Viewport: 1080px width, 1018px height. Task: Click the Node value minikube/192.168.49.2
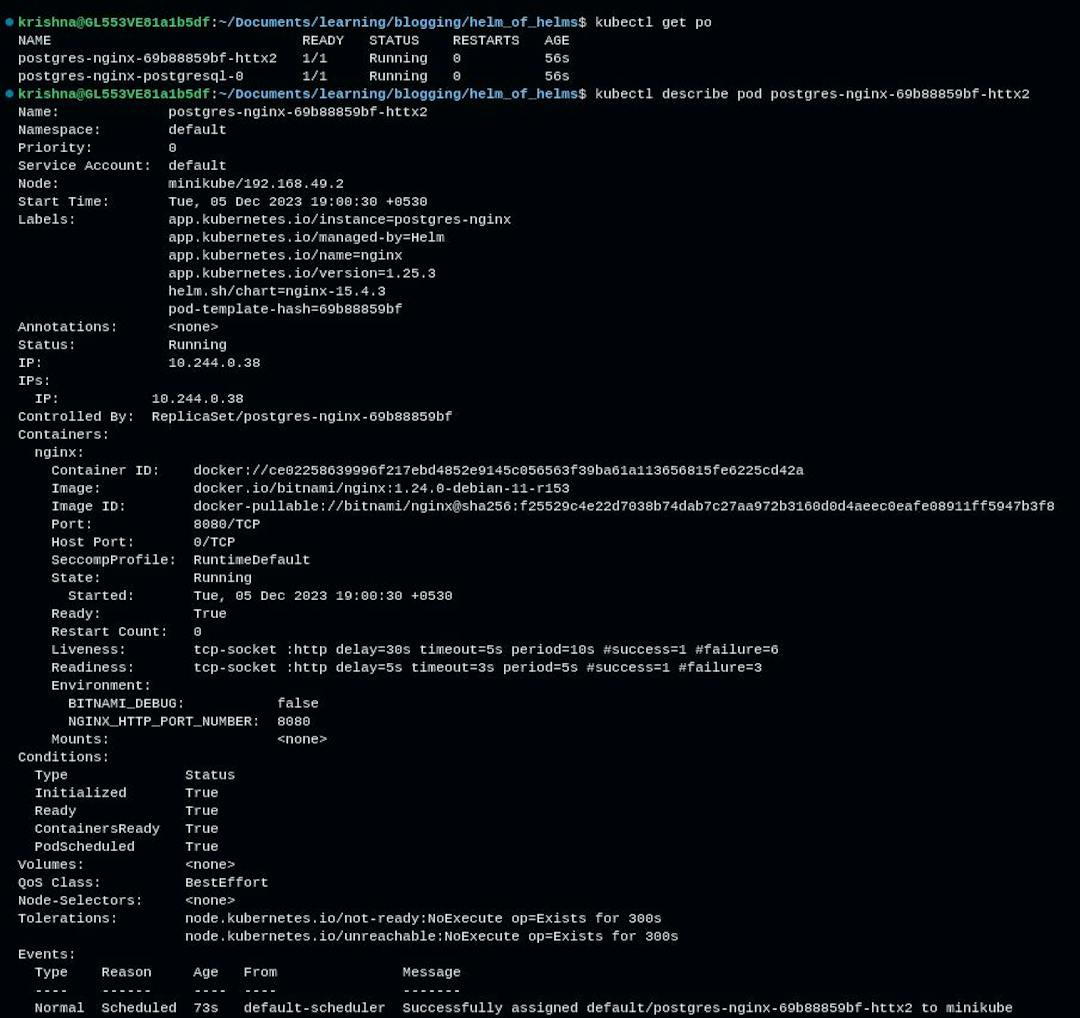point(255,184)
